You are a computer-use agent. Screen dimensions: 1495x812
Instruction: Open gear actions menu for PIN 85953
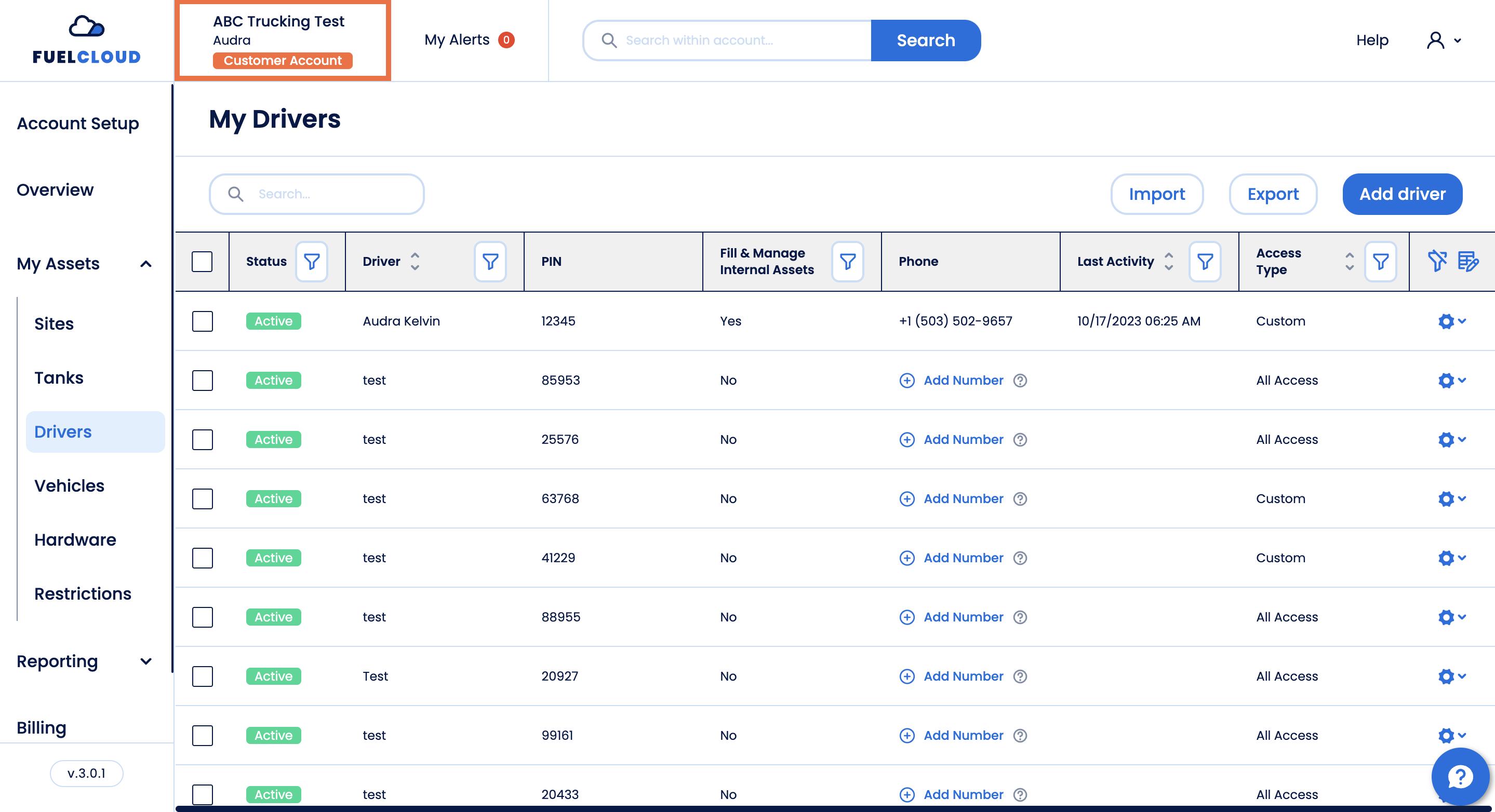pyautogui.click(x=1452, y=381)
